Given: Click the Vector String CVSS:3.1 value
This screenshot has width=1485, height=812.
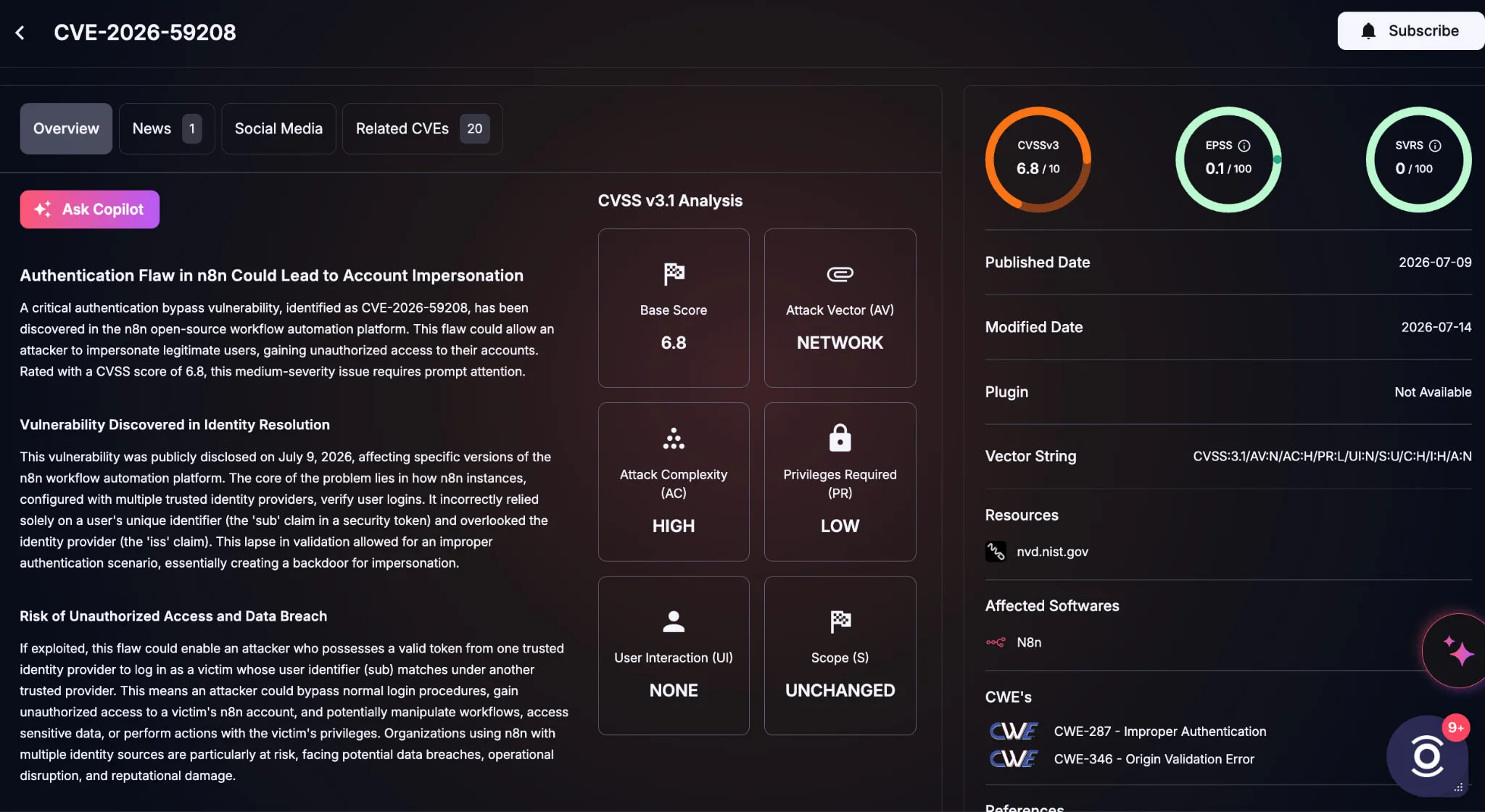Looking at the screenshot, I should 1332,457.
